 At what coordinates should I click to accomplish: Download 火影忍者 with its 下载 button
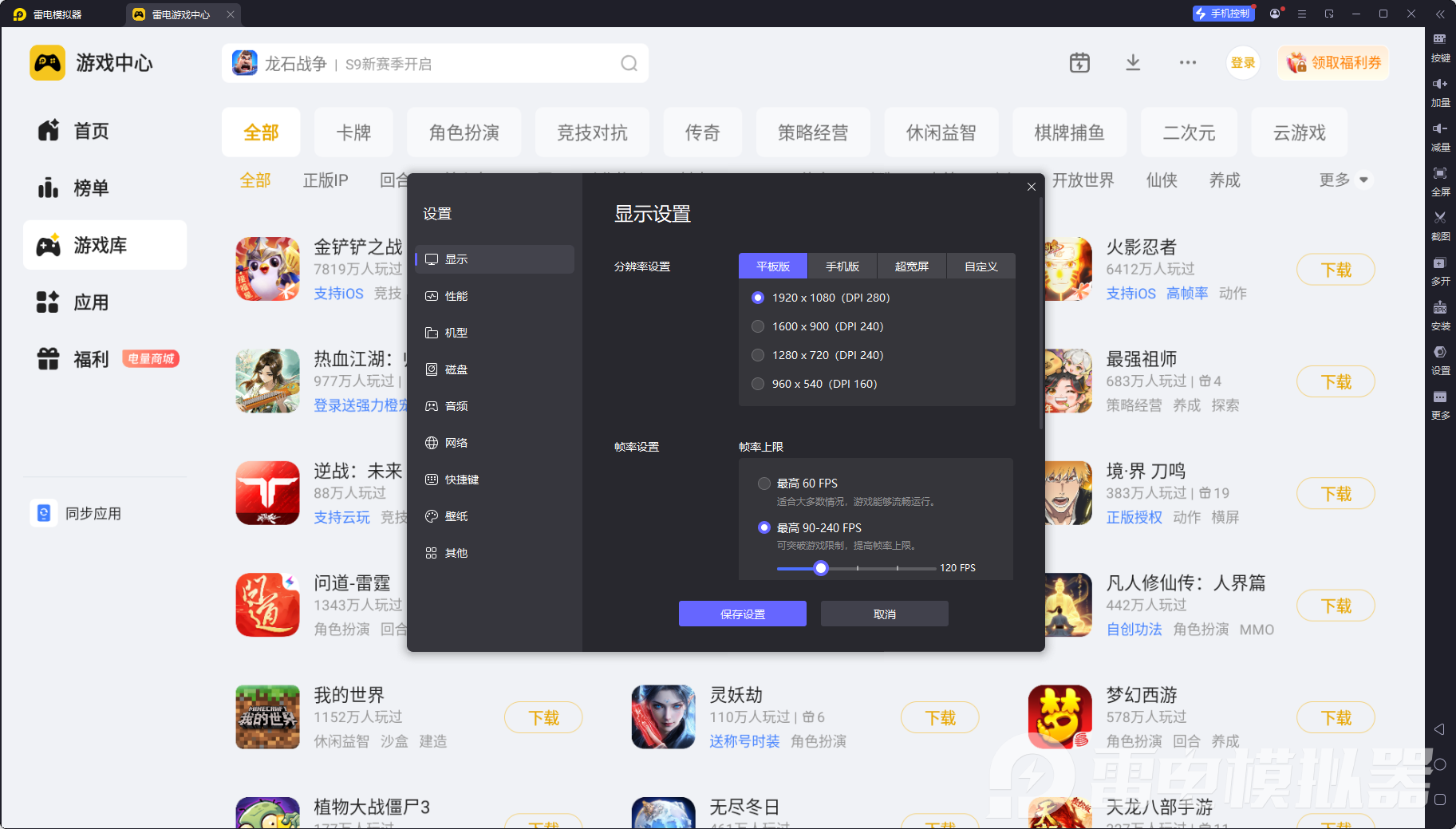tap(1336, 270)
